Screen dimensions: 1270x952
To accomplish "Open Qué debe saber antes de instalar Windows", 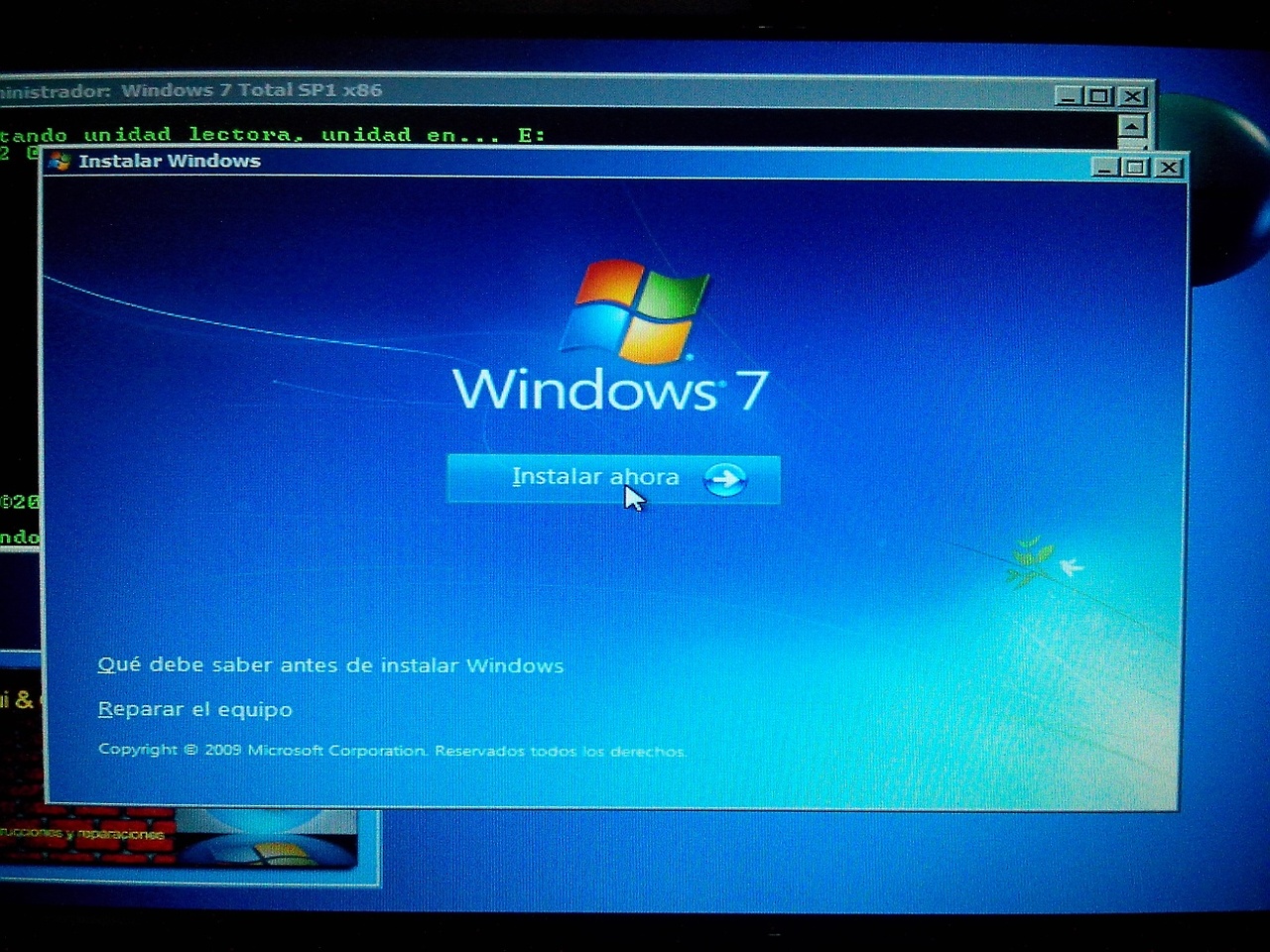I will point(330,665).
